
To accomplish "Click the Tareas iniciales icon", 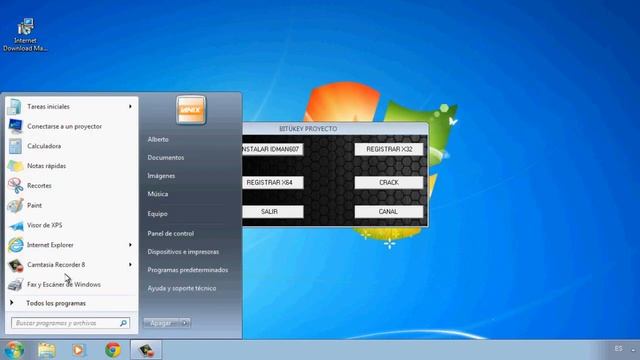I will [15, 107].
